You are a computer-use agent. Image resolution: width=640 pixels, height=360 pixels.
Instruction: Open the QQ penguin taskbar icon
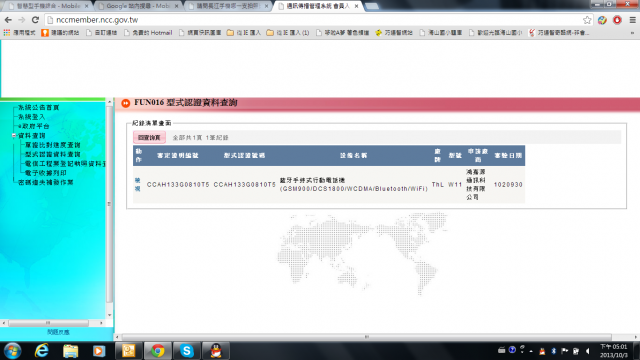216,351
